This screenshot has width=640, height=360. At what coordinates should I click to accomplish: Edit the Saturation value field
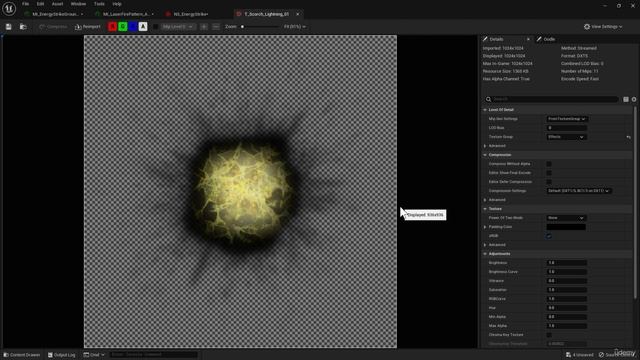coord(567,290)
